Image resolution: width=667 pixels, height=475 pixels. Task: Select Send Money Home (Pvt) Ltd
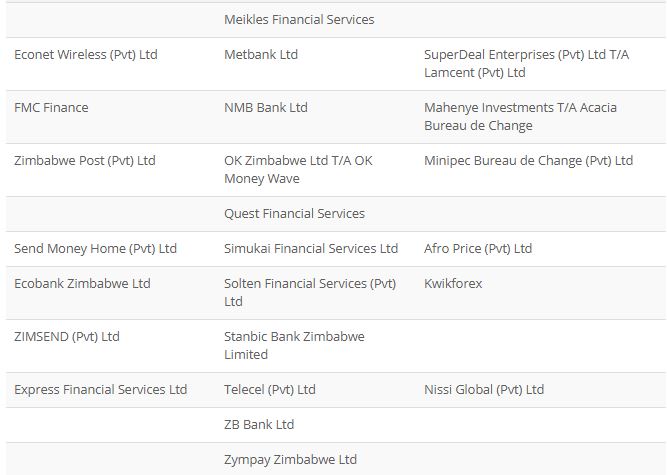(95, 249)
